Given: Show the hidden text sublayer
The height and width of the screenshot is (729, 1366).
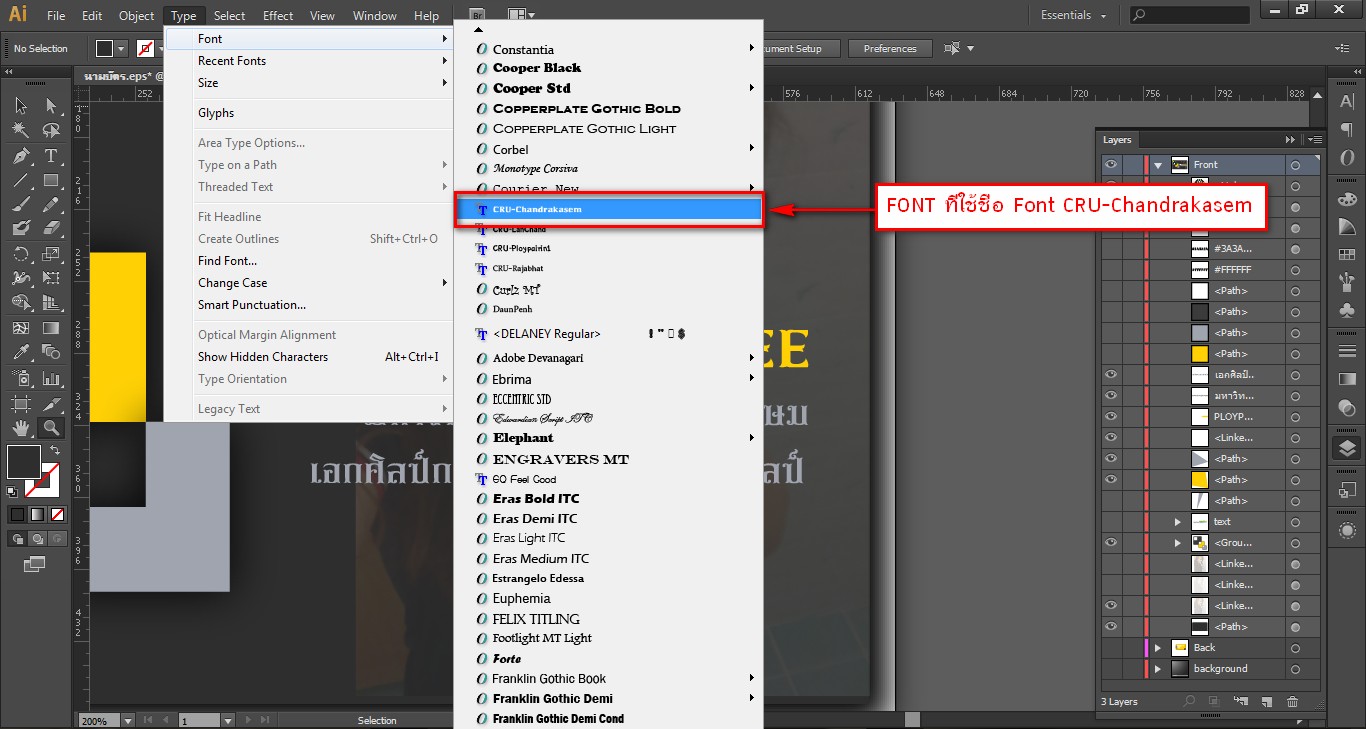Looking at the screenshot, I should [x=1111, y=521].
